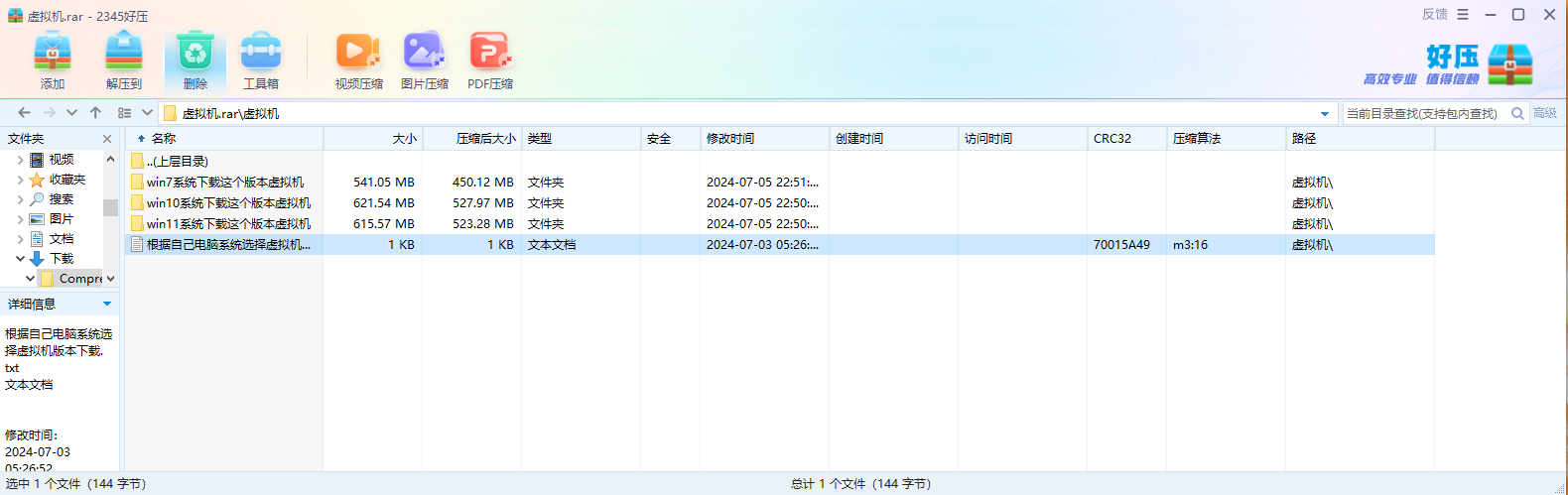Click folder tree scrollbar down arrow
The width and height of the screenshot is (1568, 495).
click(x=110, y=279)
